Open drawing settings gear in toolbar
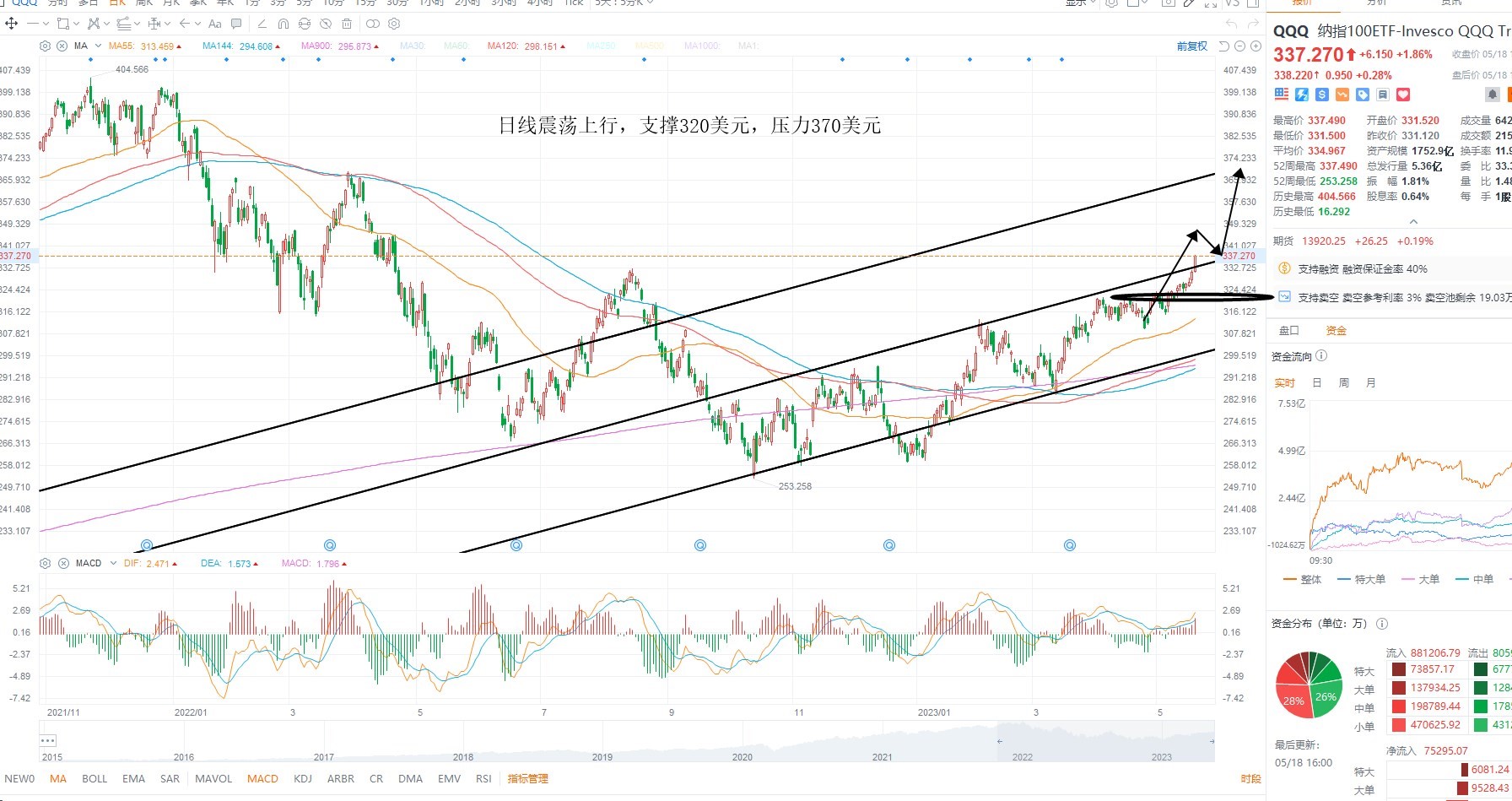Viewport: 1512px width, 801px height. 394,24
